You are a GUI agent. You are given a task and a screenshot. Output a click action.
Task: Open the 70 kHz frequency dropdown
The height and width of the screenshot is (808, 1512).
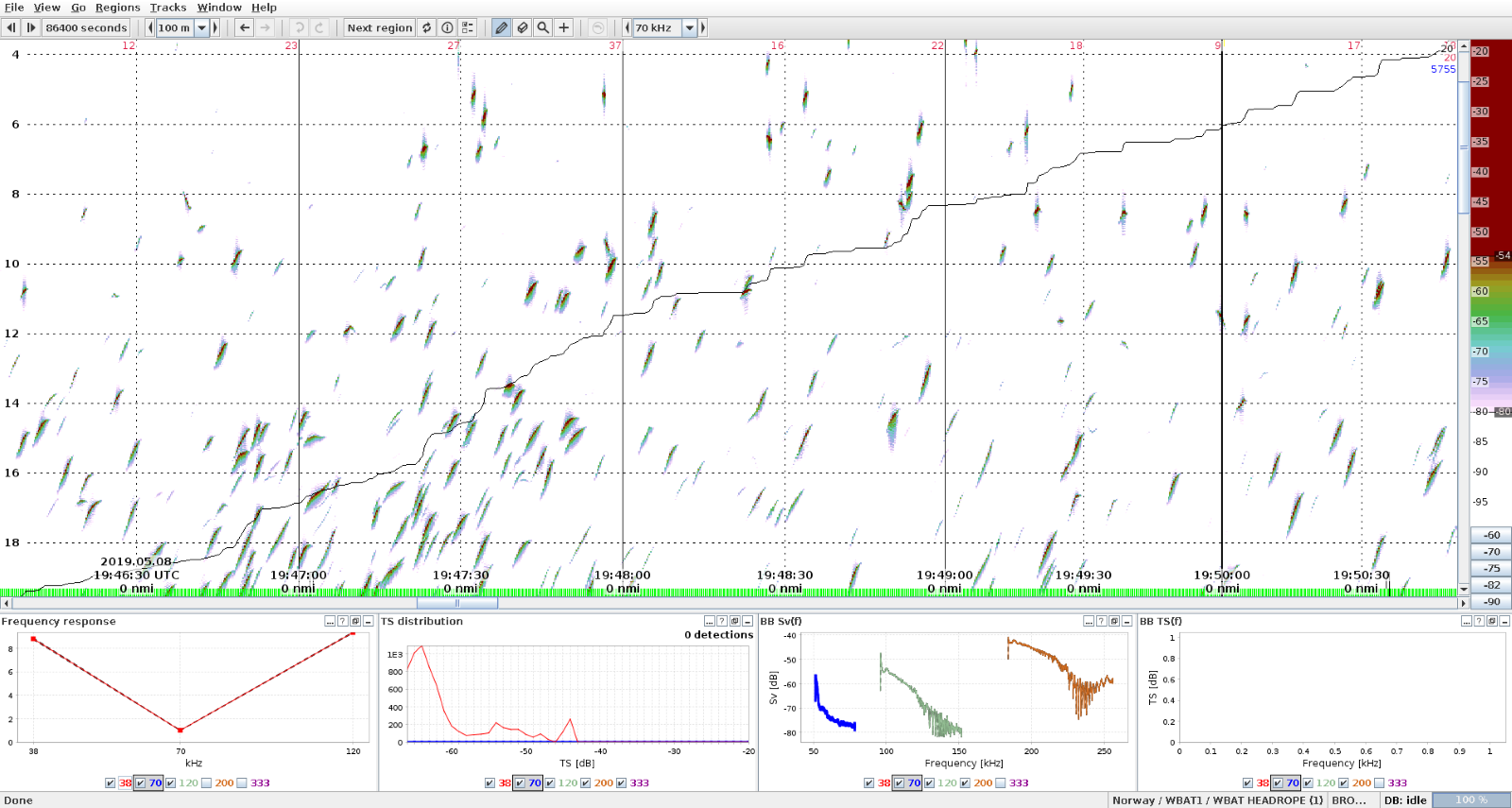click(x=690, y=27)
